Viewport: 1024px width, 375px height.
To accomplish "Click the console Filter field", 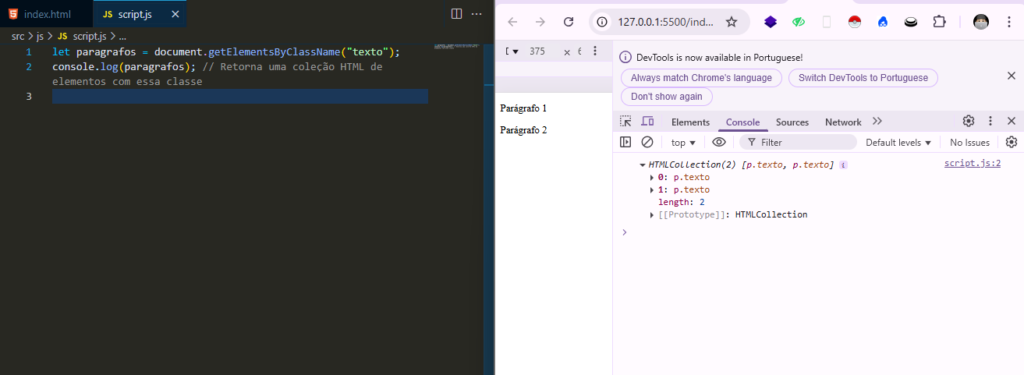I will click(x=798, y=142).
